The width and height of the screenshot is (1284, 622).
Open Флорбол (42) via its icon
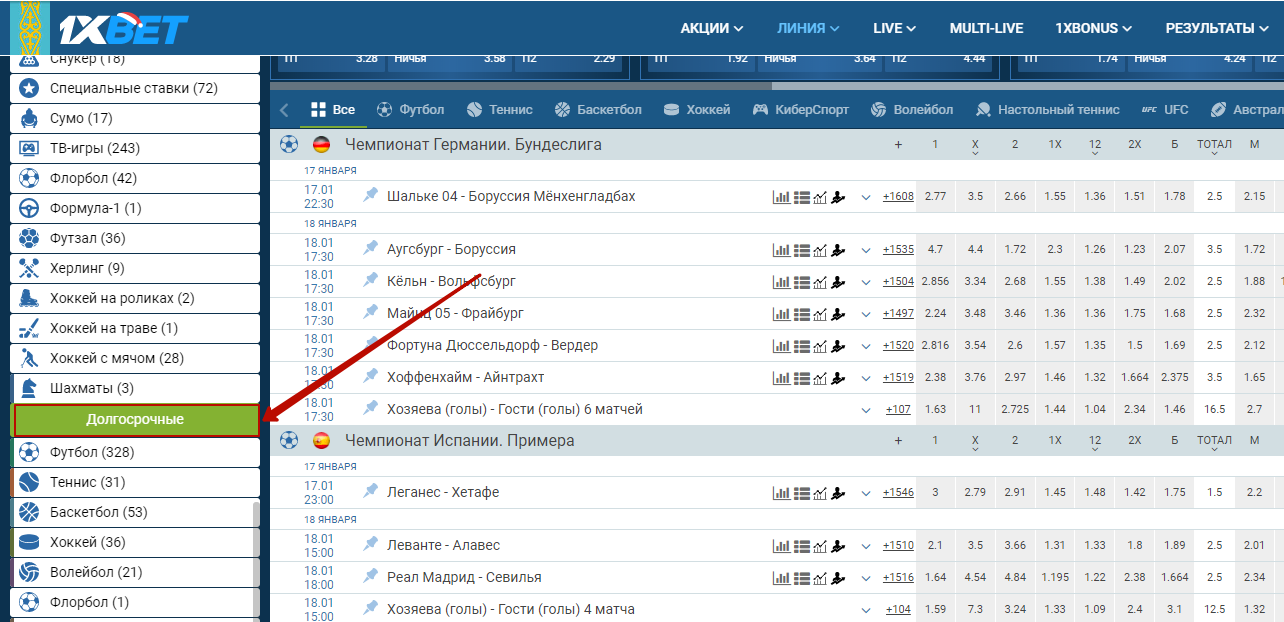click(30, 178)
